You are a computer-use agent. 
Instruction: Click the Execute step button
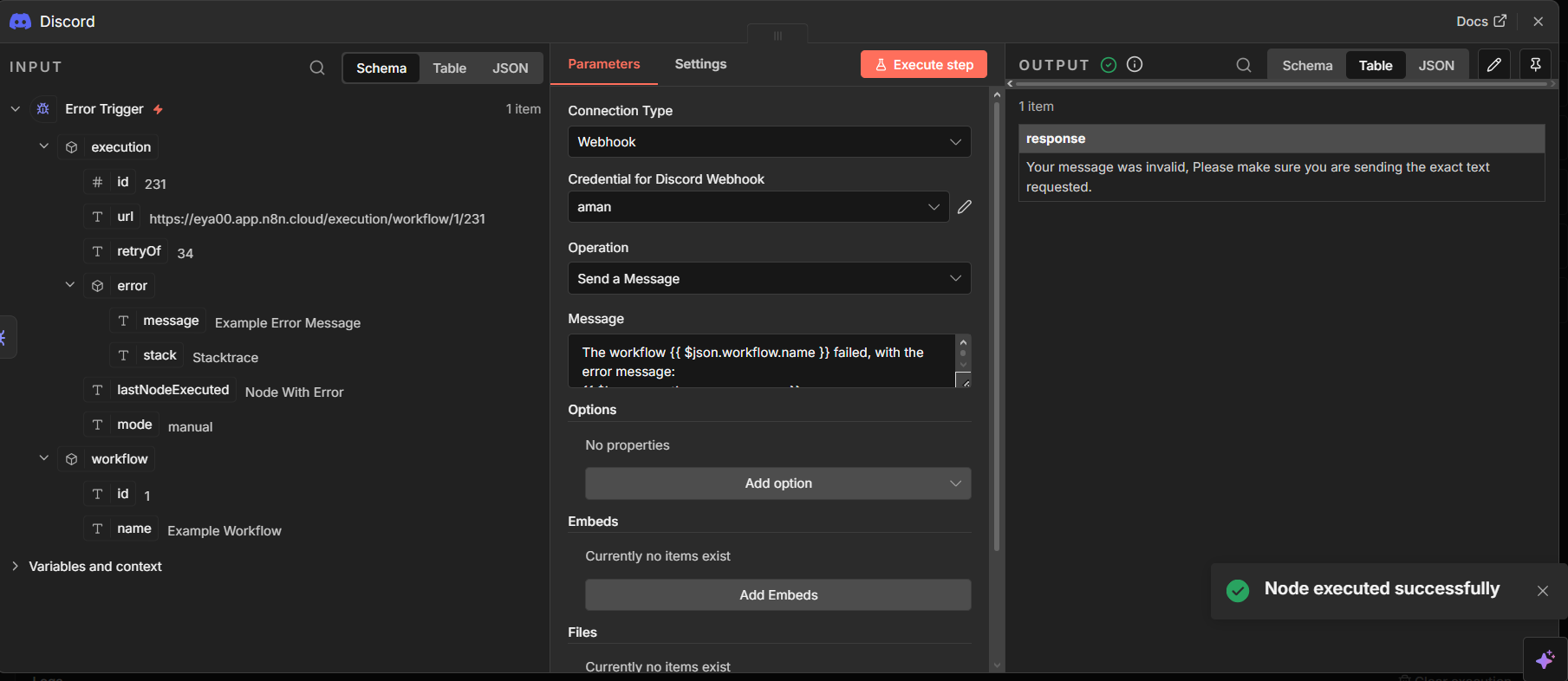tap(923, 65)
